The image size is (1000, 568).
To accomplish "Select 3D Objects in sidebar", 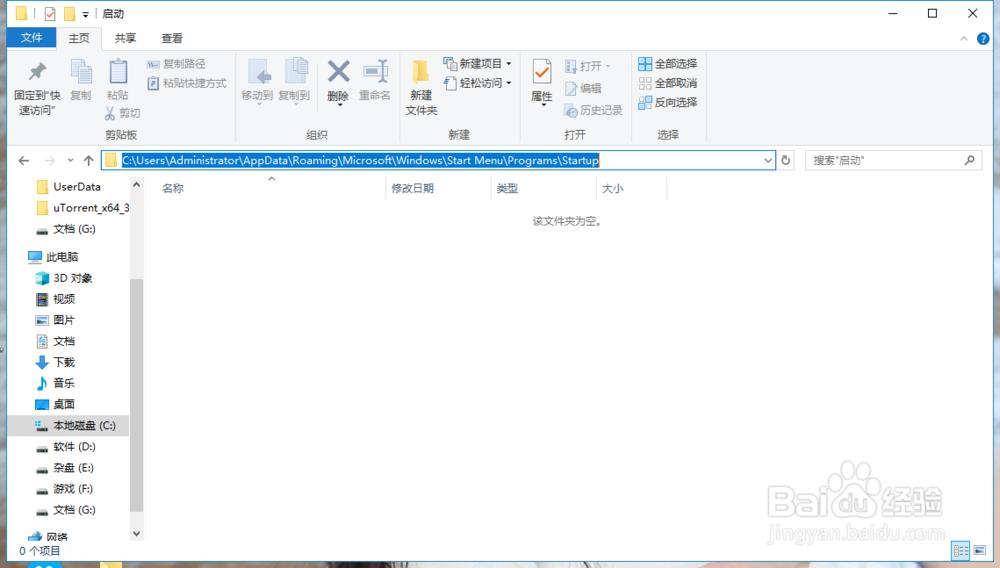I will pos(64,278).
